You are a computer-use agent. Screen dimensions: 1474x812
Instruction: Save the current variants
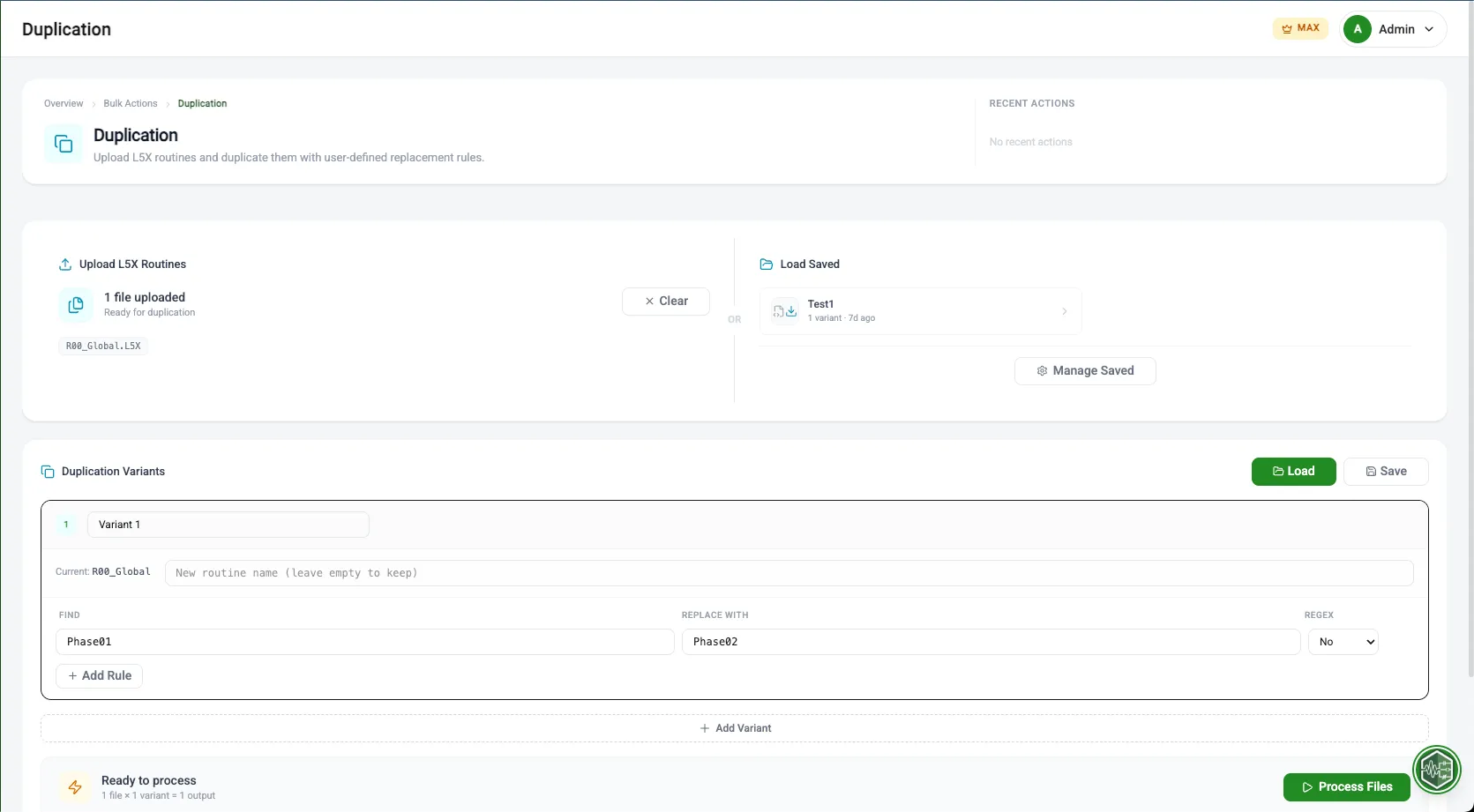(x=1386, y=472)
